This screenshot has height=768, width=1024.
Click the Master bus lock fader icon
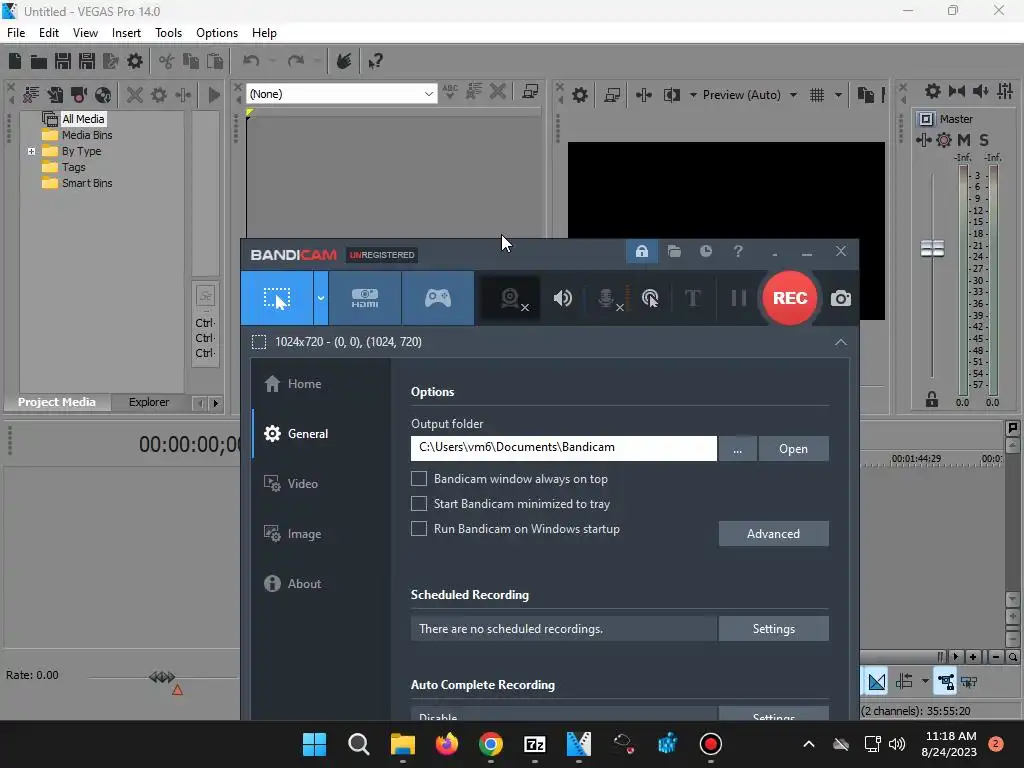click(932, 400)
